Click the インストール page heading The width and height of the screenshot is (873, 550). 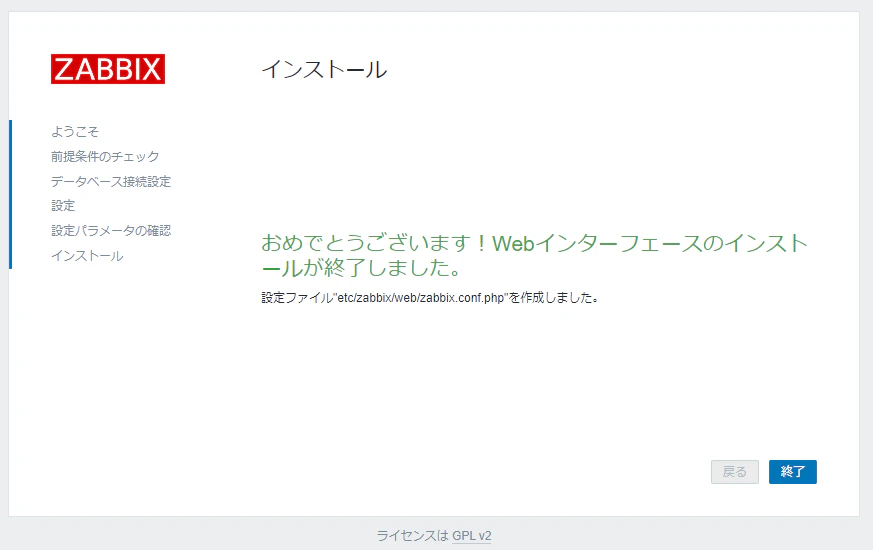[325, 70]
